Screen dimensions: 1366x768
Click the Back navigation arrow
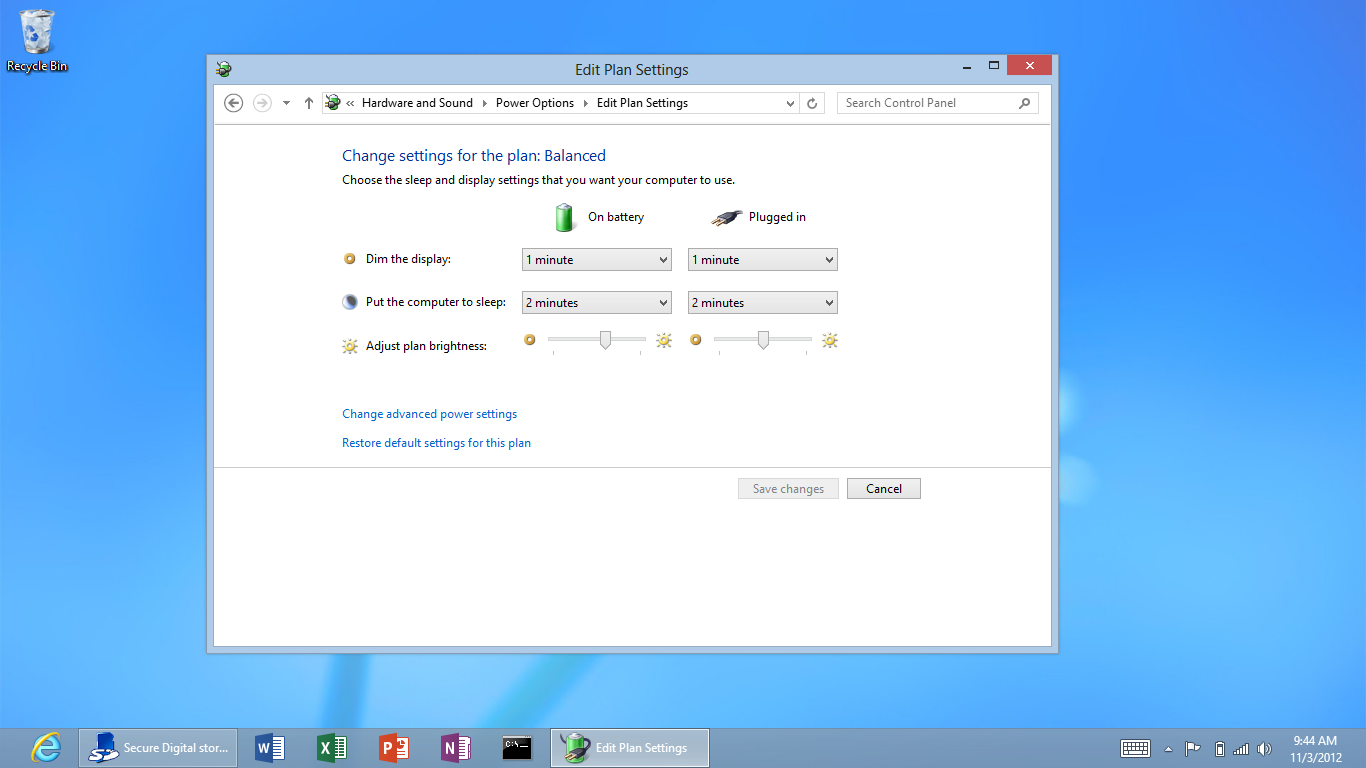click(233, 103)
